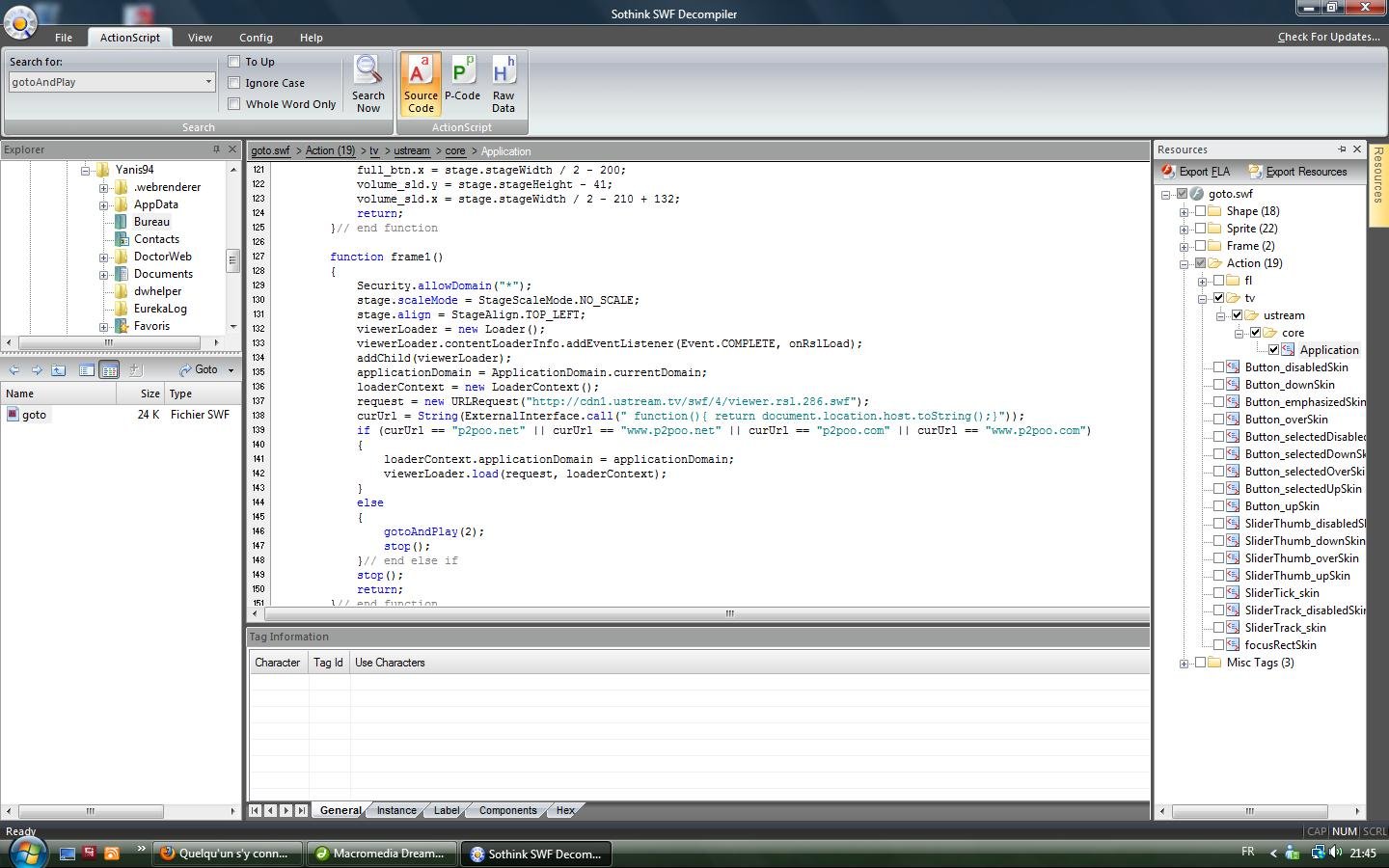The width and height of the screenshot is (1389, 868).
Task: Open Raw Data view
Action: coord(503,84)
